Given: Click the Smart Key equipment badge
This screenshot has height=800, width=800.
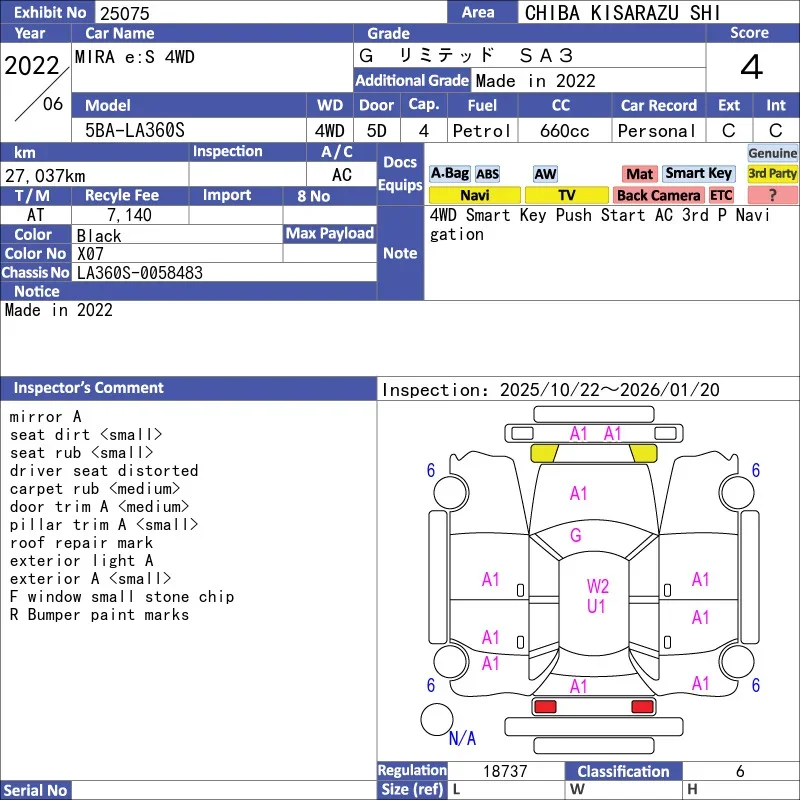Looking at the screenshot, I should click(698, 174).
